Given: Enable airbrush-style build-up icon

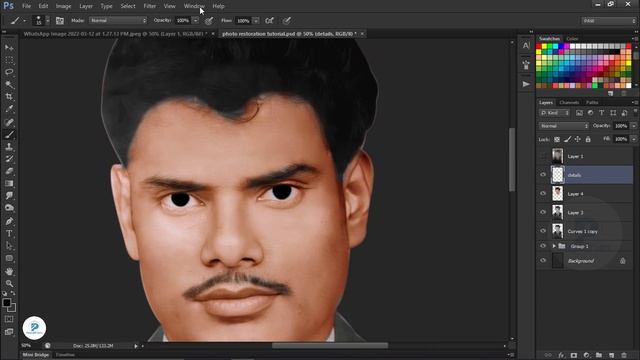Looking at the screenshot, I should (269, 20).
